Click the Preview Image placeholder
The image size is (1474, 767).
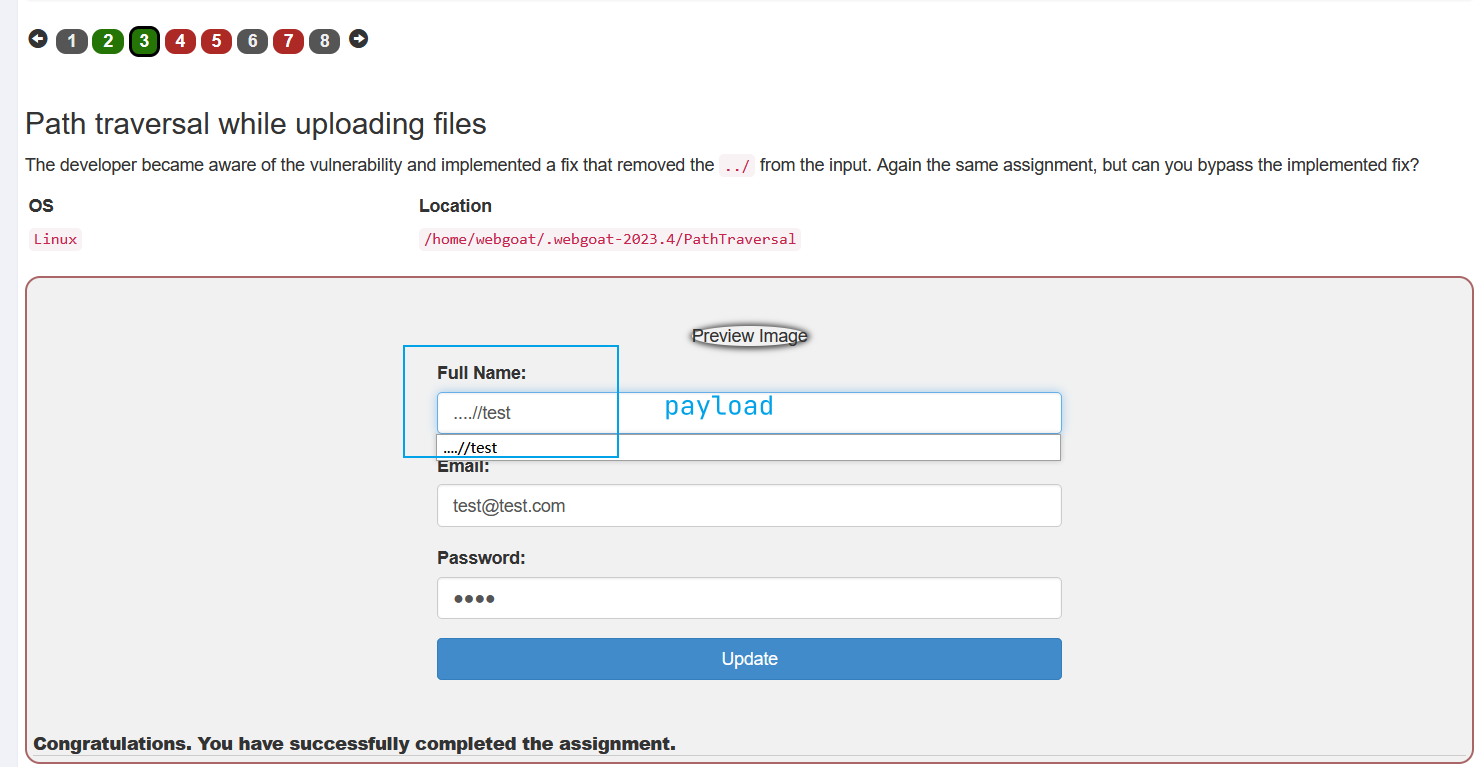749,336
